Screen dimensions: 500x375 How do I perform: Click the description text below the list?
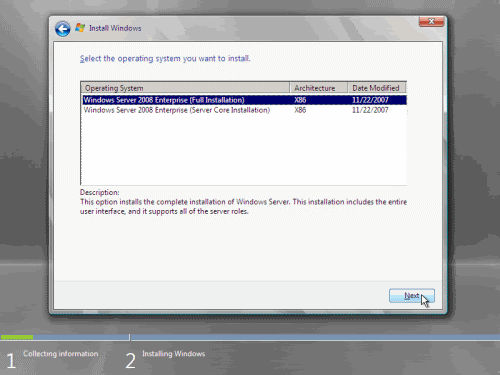[x=243, y=207]
